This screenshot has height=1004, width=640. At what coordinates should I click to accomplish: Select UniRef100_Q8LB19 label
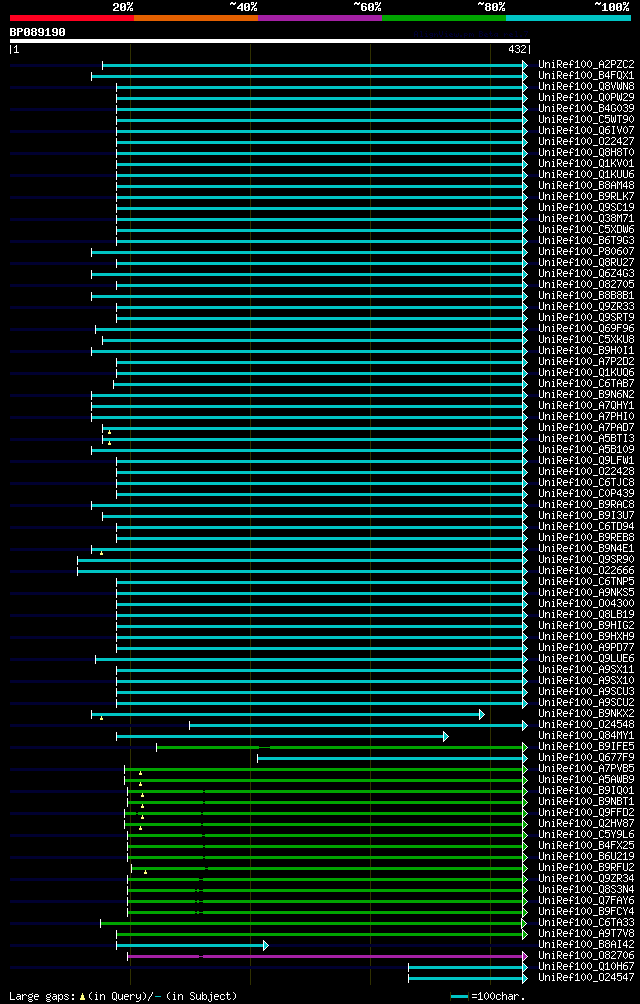[x=586, y=615]
